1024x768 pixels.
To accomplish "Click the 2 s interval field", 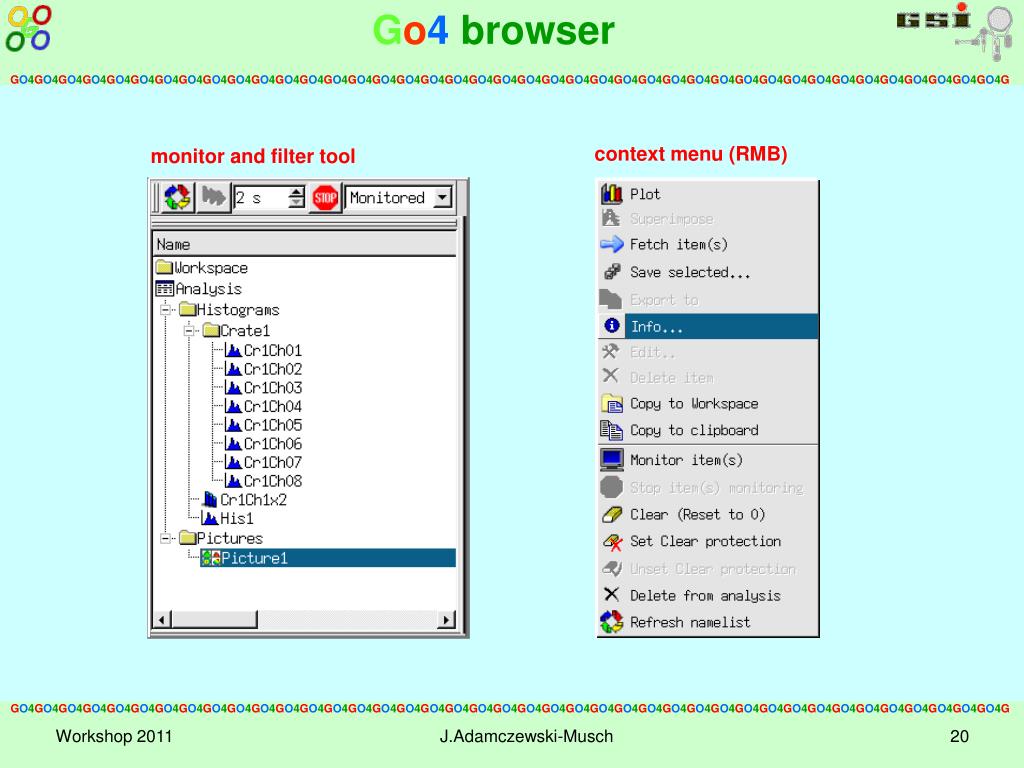I will tap(261, 198).
